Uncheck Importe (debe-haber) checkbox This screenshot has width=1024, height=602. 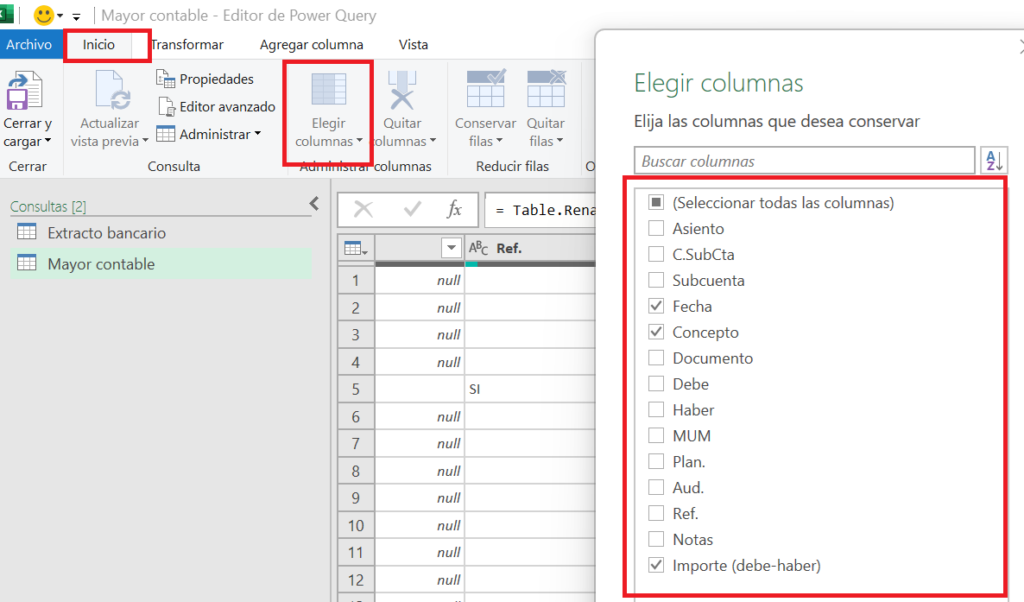tap(656, 565)
